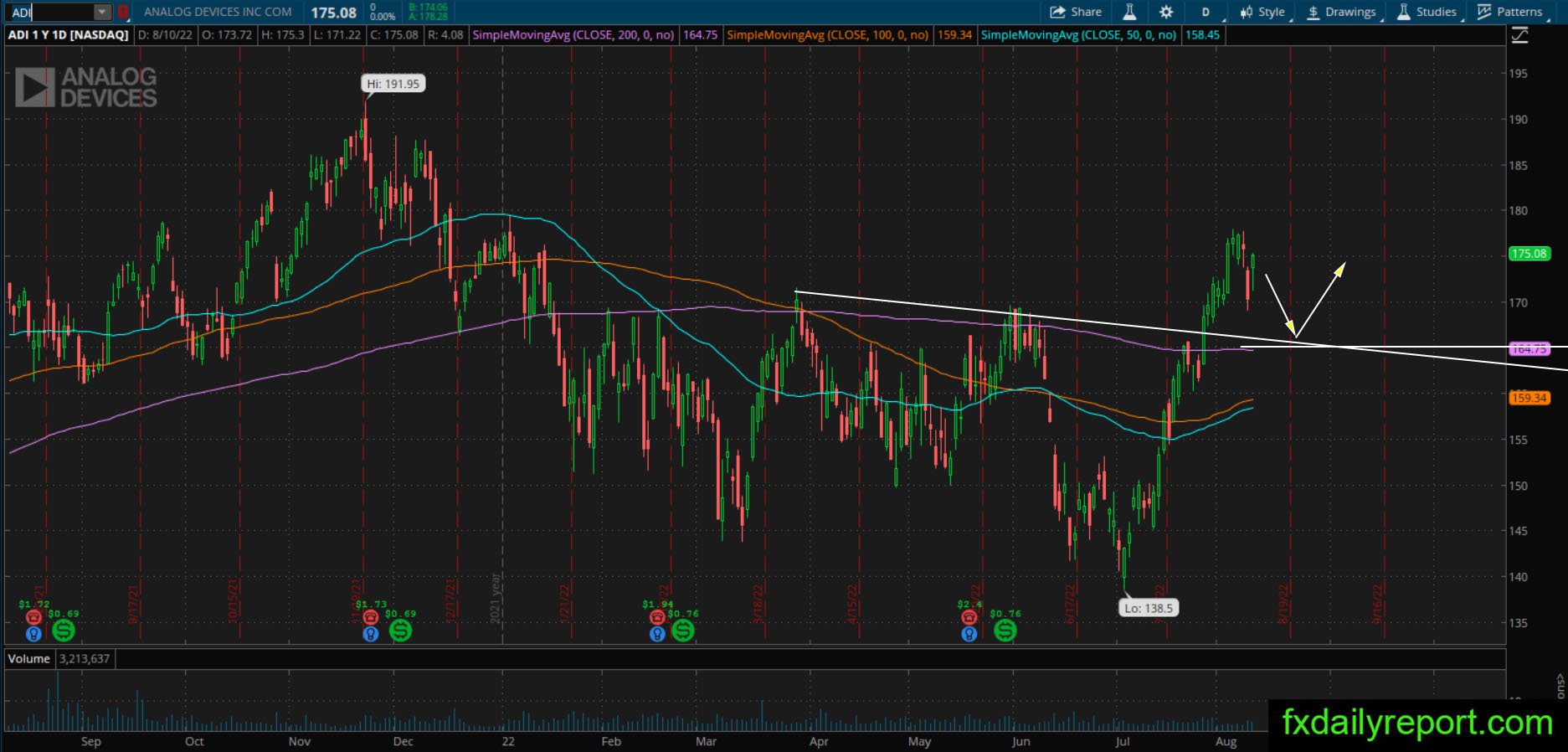This screenshot has height=752, width=1568.
Task: Click the A: 178.28 ask quote
Action: click(x=428, y=17)
